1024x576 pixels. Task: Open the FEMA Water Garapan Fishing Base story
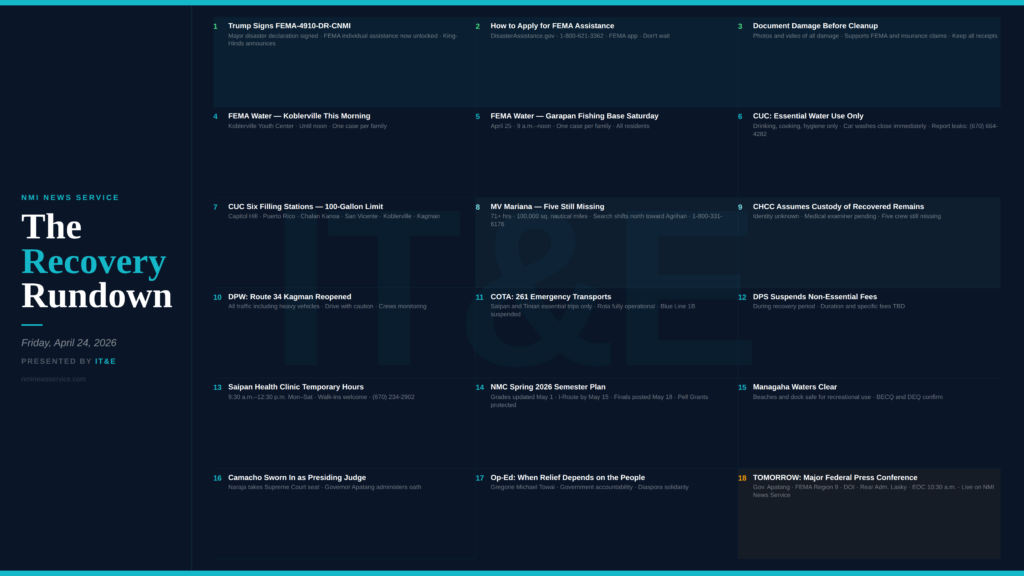pyautogui.click(x=574, y=116)
